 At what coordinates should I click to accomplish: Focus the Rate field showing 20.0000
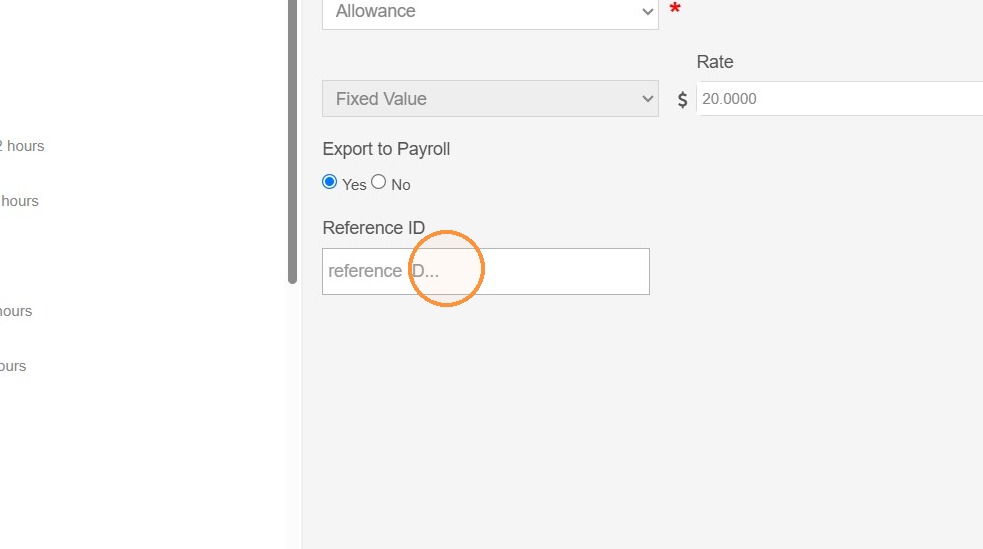(839, 98)
